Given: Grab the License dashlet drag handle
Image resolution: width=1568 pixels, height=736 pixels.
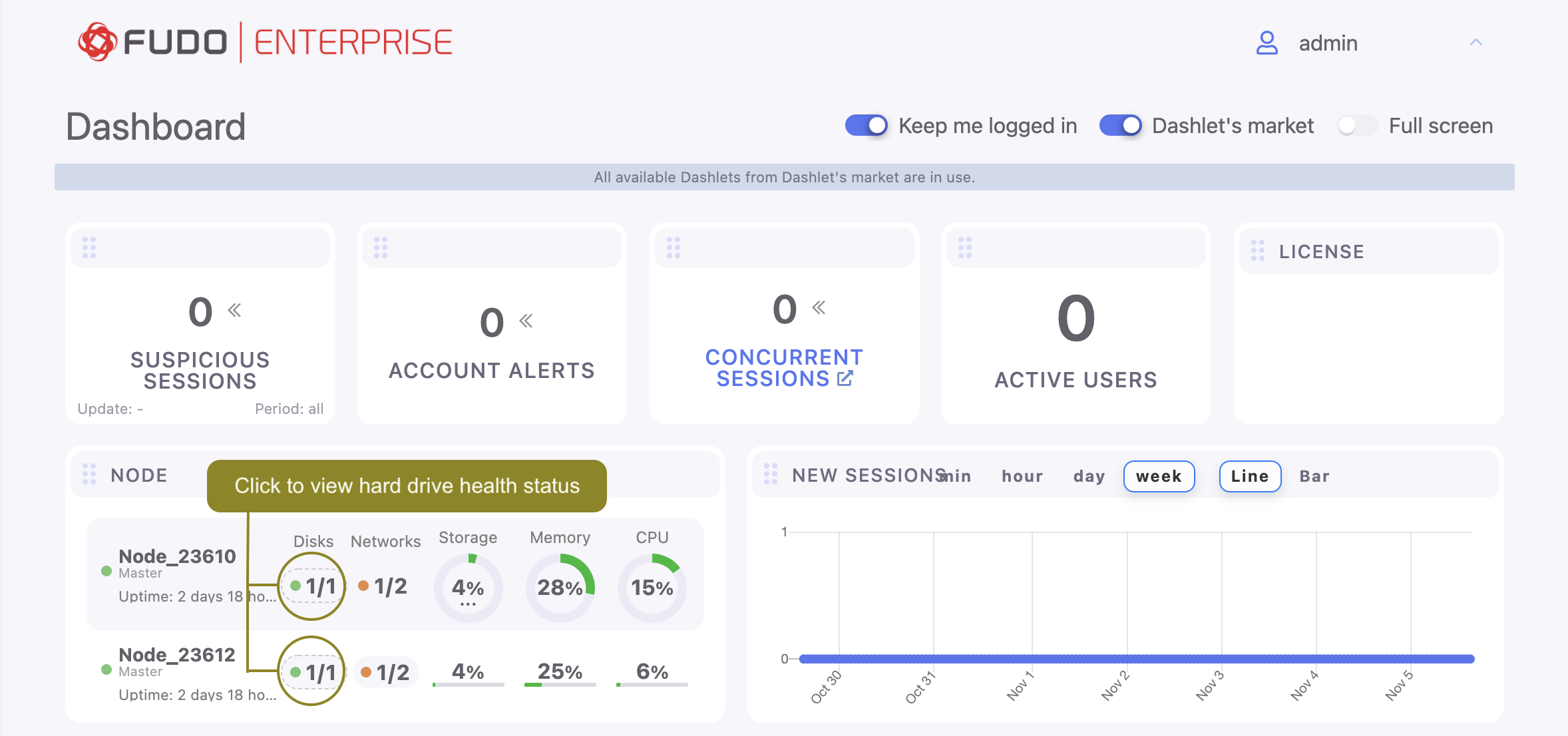Looking at the screenshot, I should pyautogui.click(x=1257, y=251).
